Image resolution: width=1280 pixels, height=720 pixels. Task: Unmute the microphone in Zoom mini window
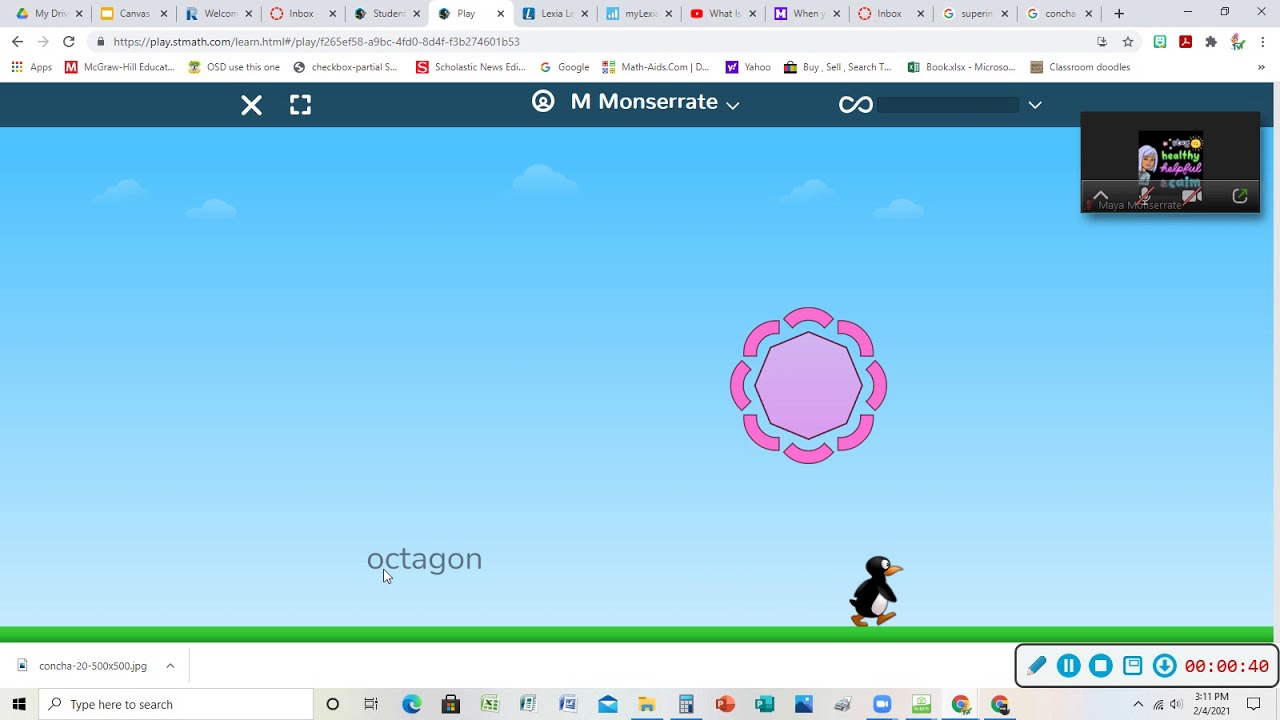tap(1146, 196)
